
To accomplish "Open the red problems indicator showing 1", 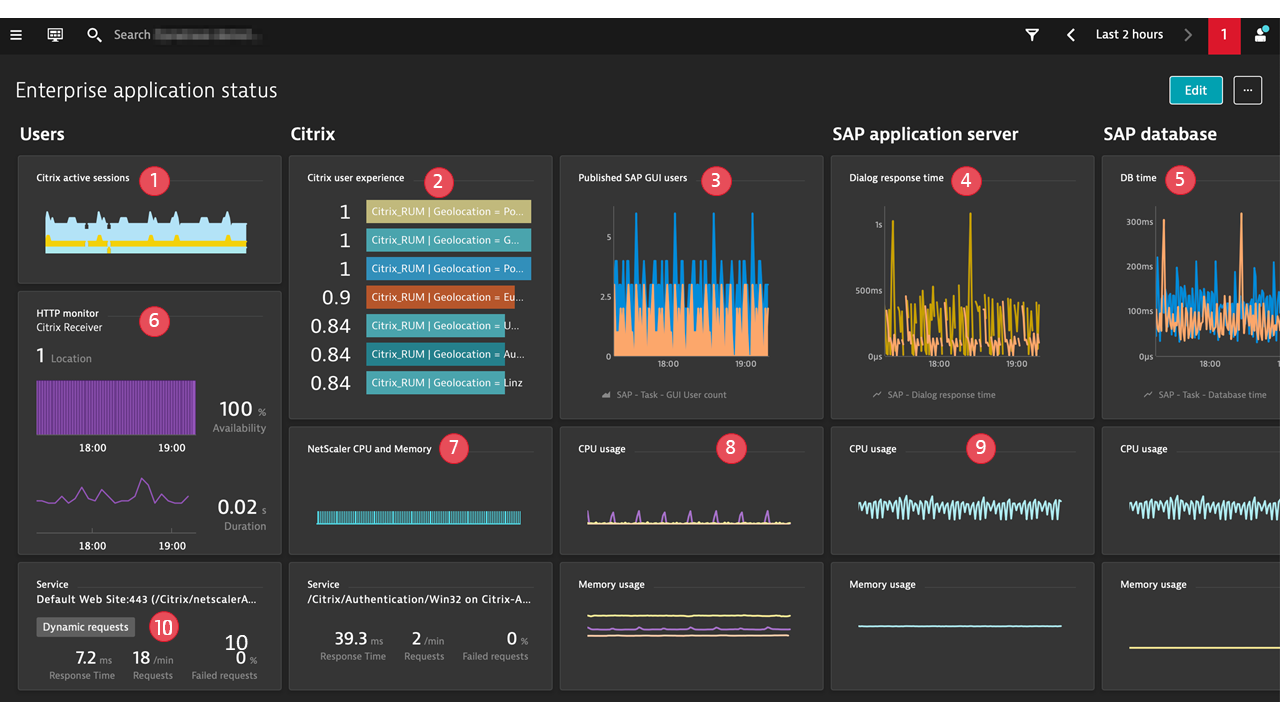I will [x=1224, y=35].
